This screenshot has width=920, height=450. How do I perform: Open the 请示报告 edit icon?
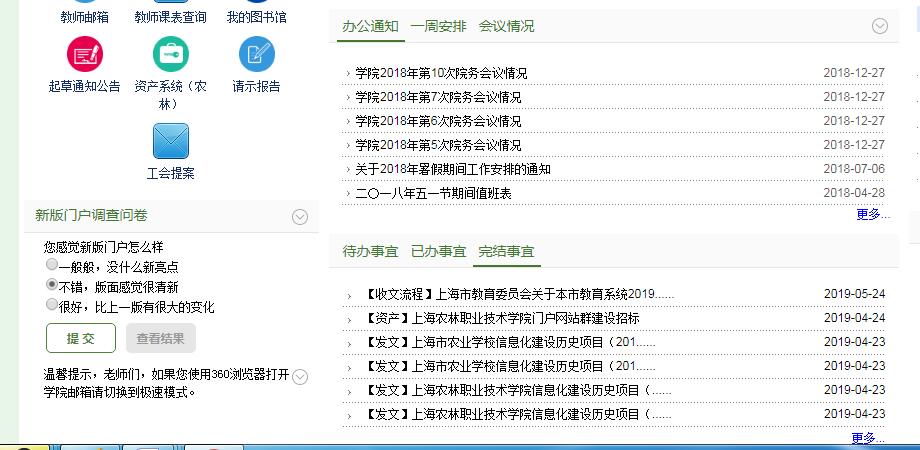click(256, 54)
